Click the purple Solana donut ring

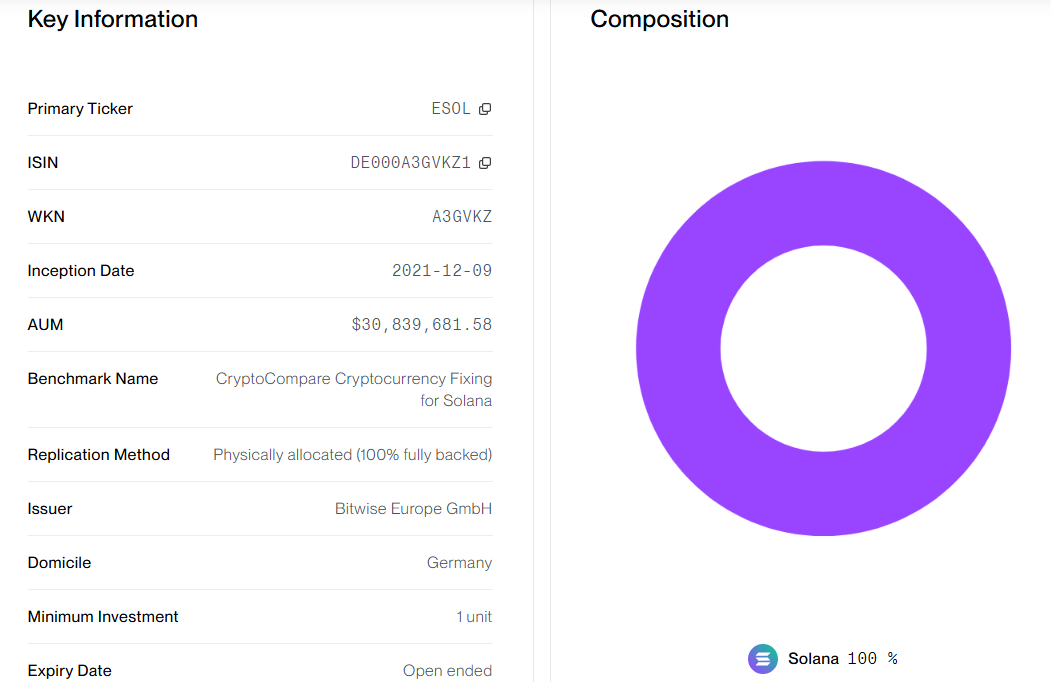(x=678, y=349)
